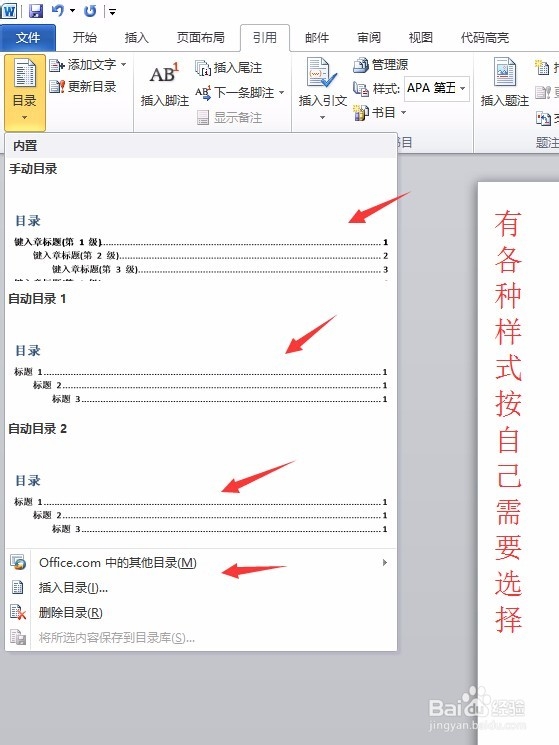Click 插入尾注 to add endnote
559x745 pixels.
(x=228, y=68)
